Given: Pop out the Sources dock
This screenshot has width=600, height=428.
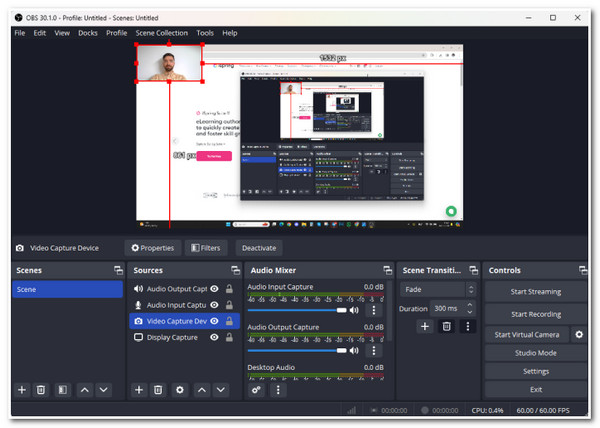Looking at the screenshot, I should tap(235, 270).
